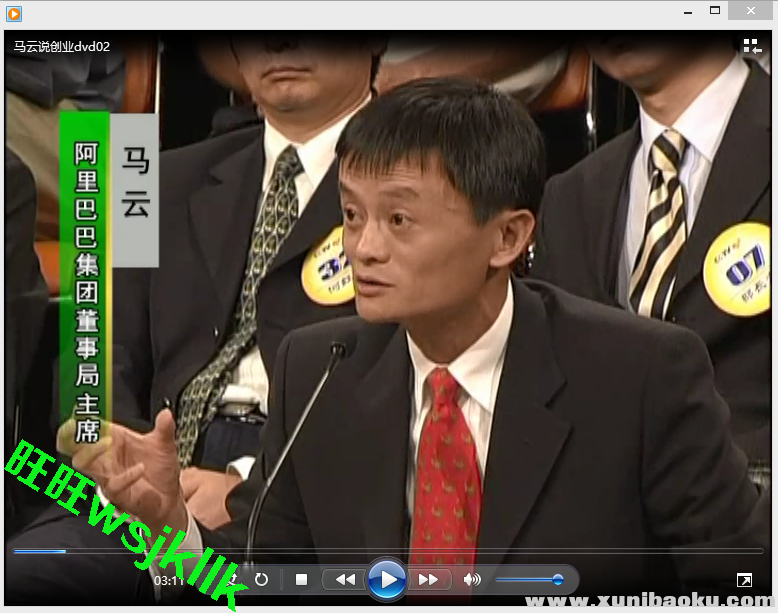Click the Next fast-forward button
Screen dimensions: 778x613
click(428, 579)
